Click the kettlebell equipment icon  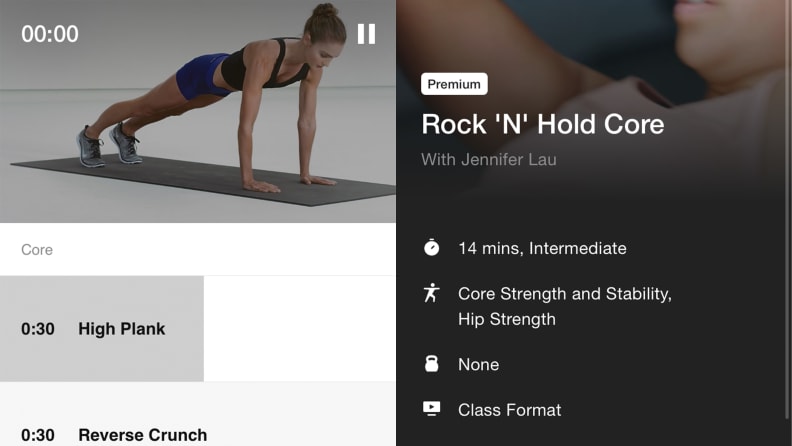coord(431,364)
